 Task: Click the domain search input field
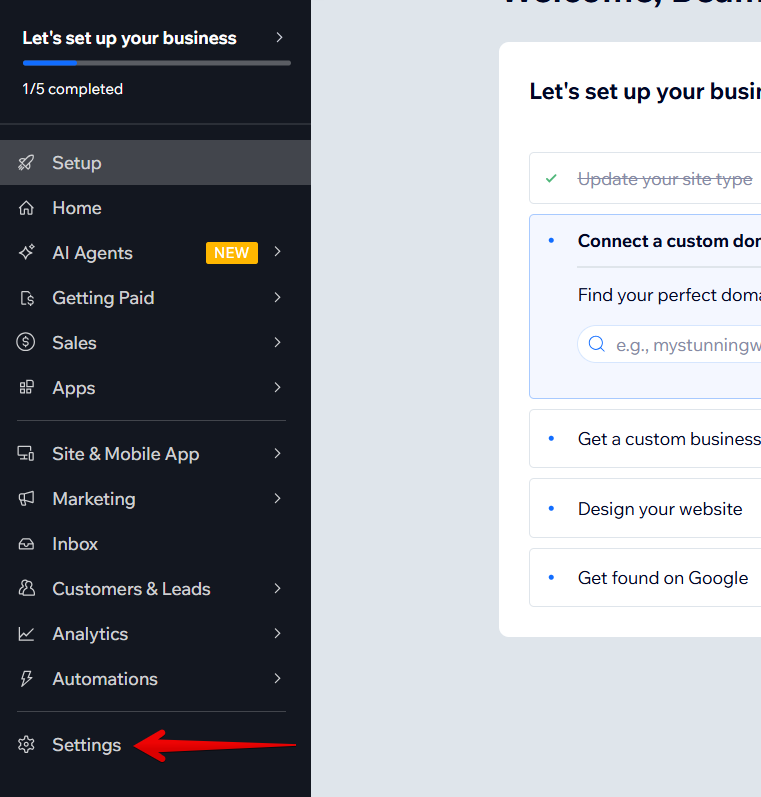click(685, 345)
